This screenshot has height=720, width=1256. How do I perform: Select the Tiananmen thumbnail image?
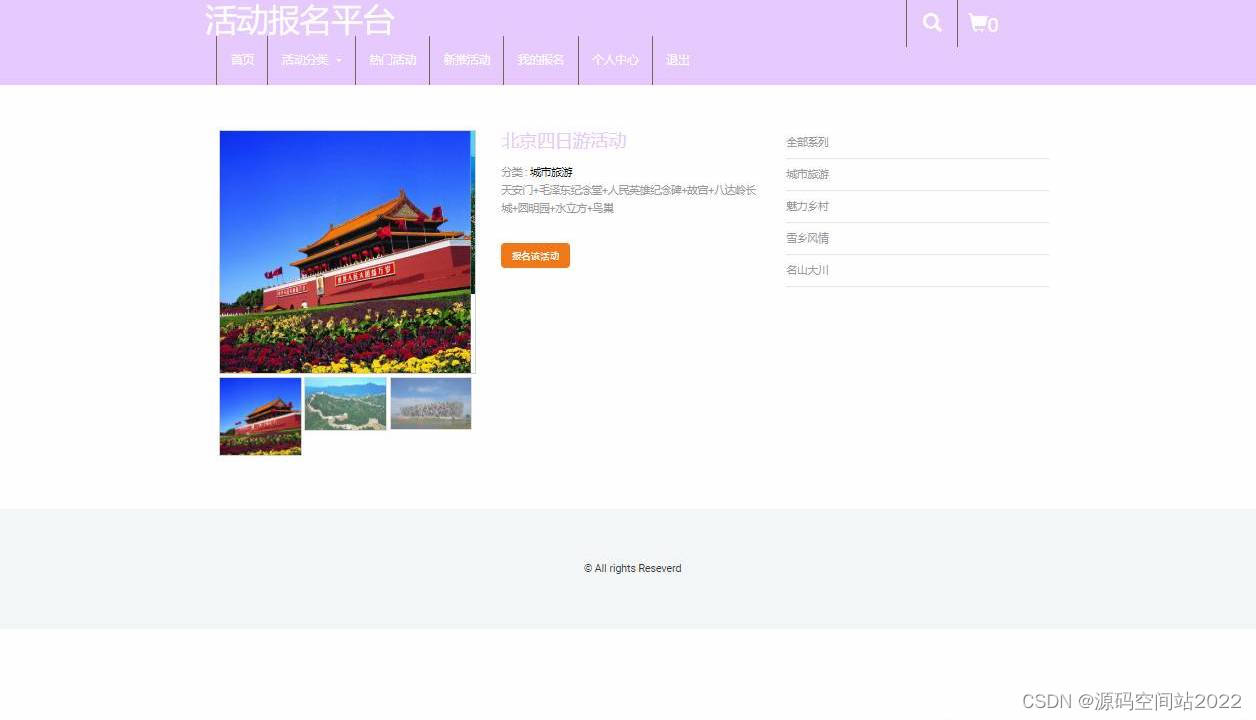click(x=260, y=416)
